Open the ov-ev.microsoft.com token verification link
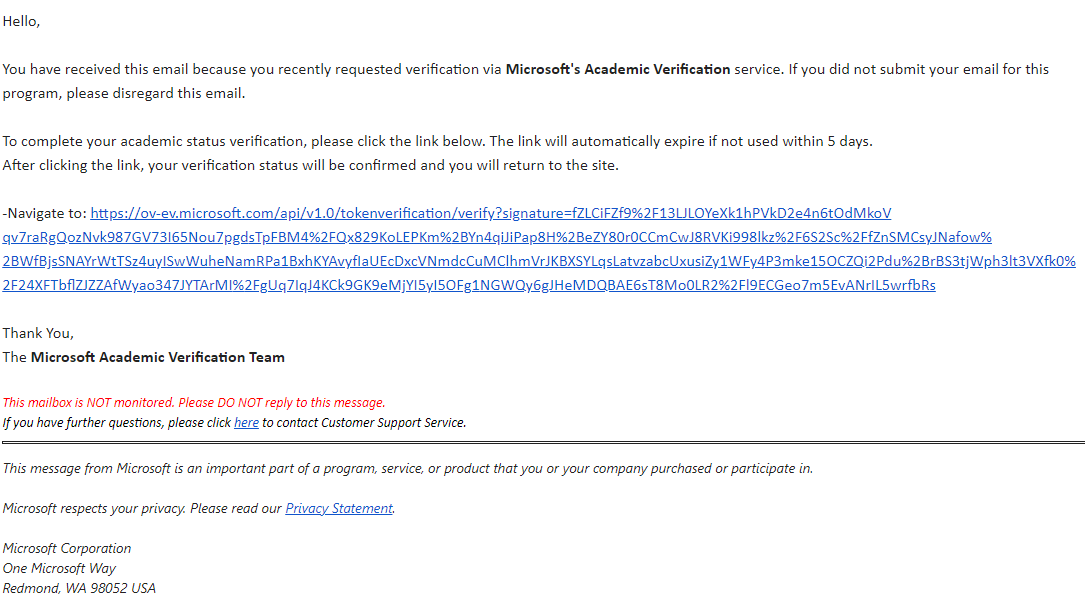 click(491, 213)
